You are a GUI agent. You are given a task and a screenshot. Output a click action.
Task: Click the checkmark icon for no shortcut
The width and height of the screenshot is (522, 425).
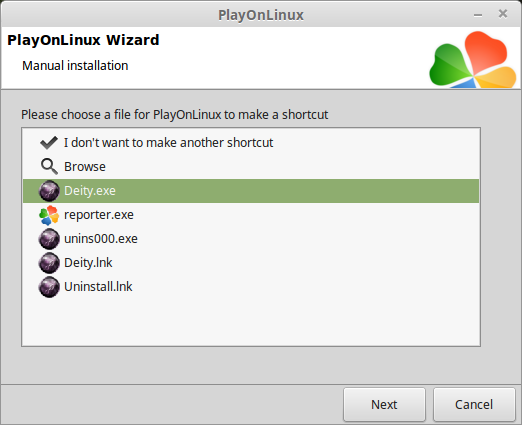[49, 143]
